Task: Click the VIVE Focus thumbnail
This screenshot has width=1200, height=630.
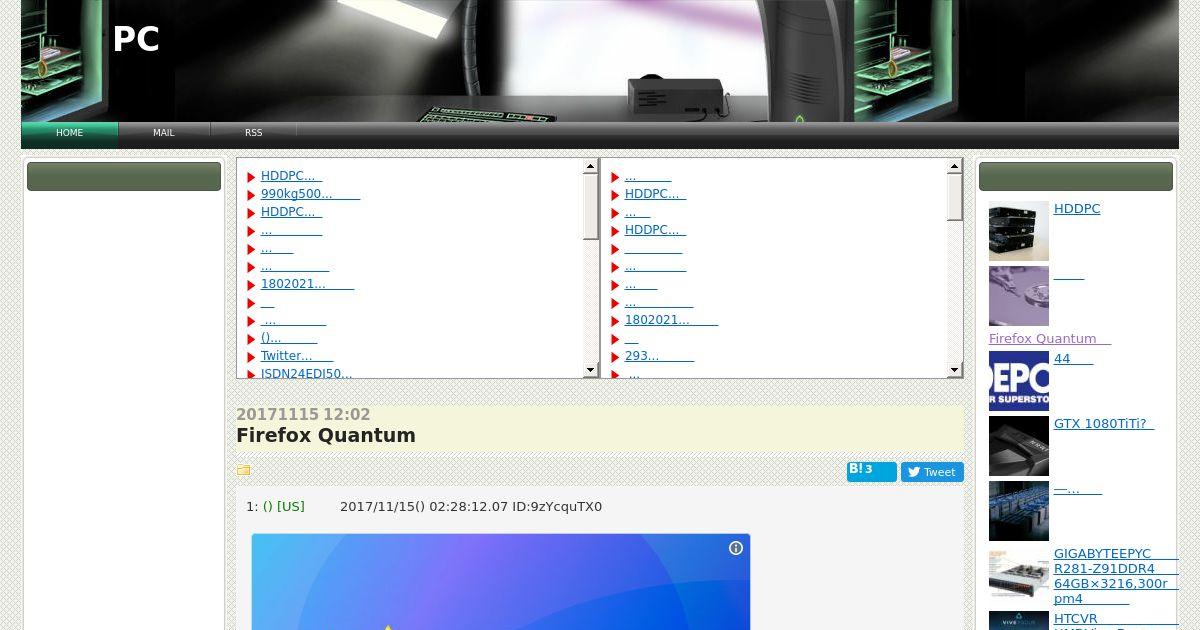Action: click(x=1019, y=621)
